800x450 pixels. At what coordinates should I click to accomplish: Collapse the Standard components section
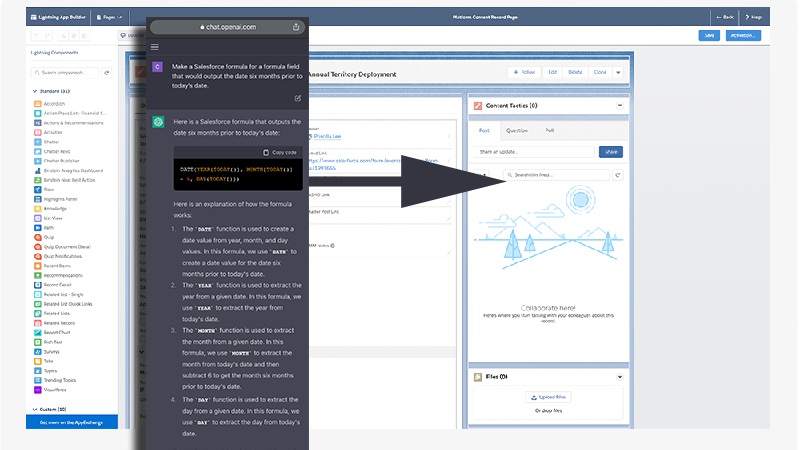click(35, 91)
